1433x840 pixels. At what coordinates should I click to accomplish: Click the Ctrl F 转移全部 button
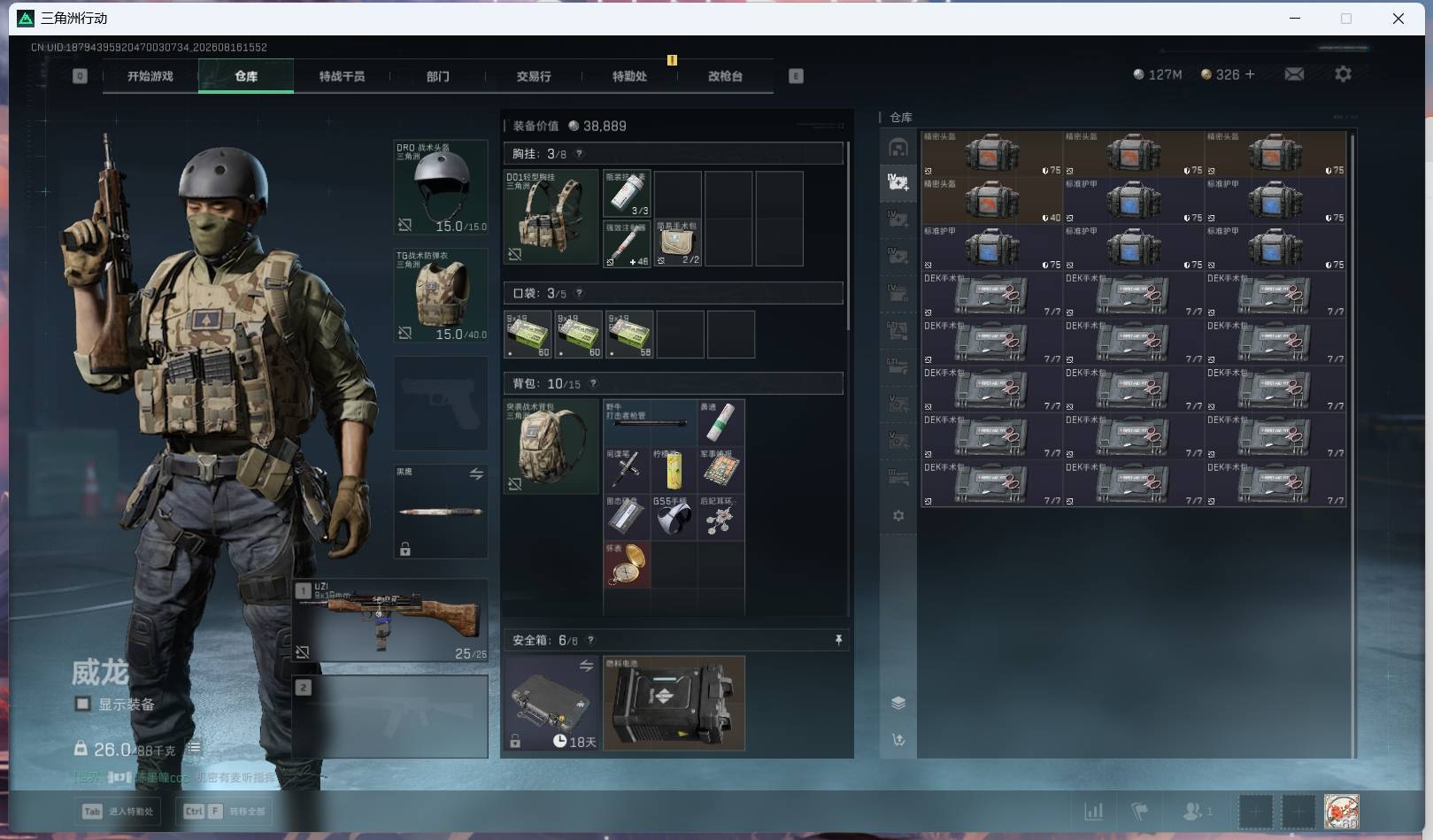tap(223, 811)
